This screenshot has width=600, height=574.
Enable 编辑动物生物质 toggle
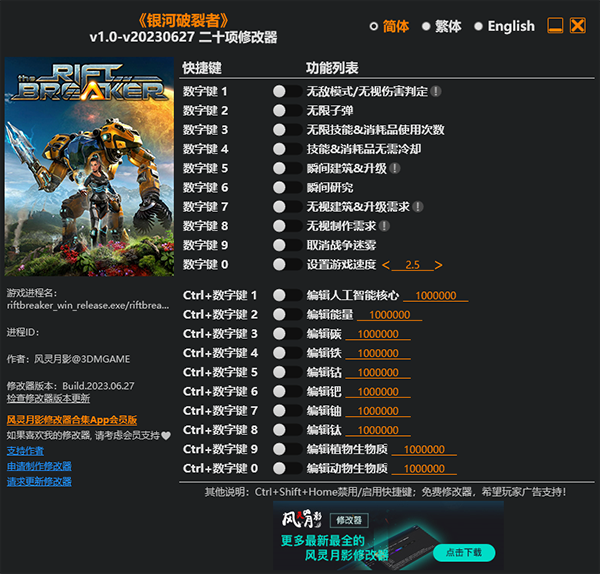(x=287, y=468)
